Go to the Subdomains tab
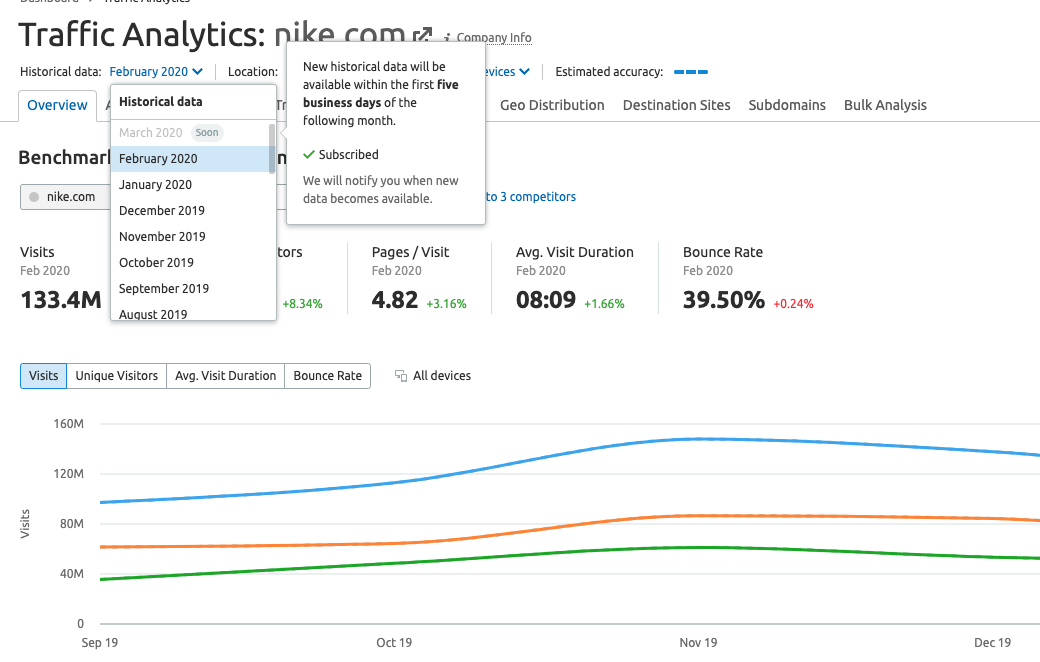The height and width of the screenshot is (662, 1040). click(787, 105)
